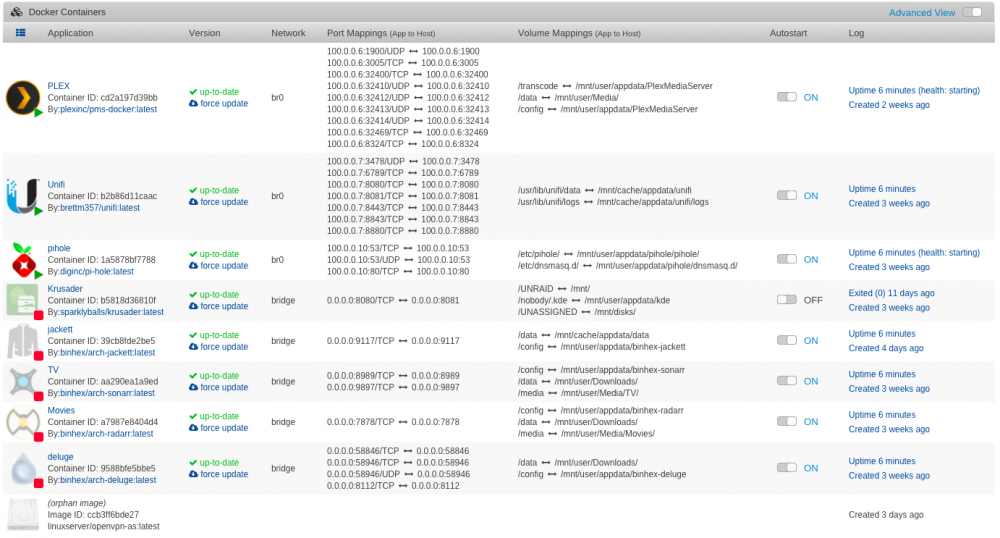Open the Movies application name link
Image resolution: width=1000 pixels, height=538 pixels.
61,411
